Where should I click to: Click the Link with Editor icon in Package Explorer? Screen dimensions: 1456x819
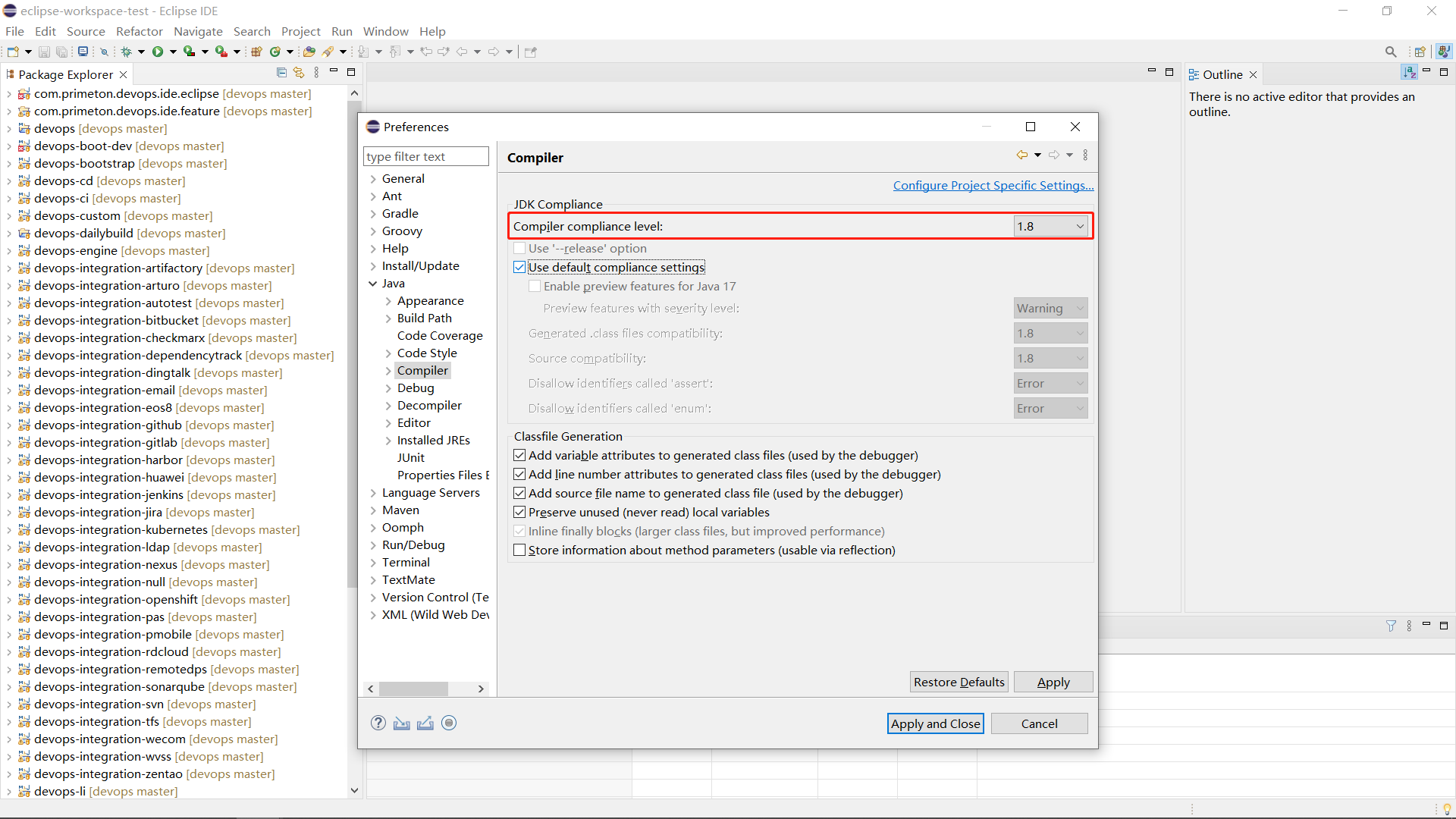point(299,72)
